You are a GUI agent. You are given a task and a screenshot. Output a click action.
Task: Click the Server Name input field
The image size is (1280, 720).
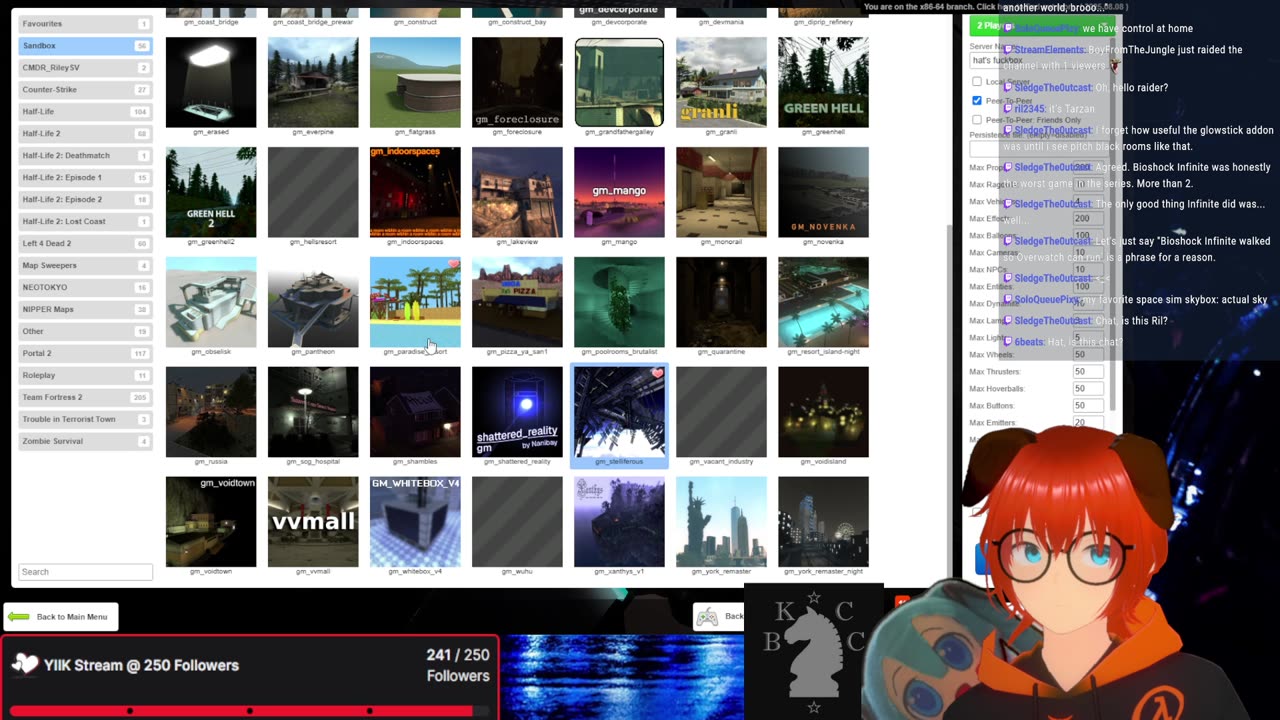pos(1036,61)
